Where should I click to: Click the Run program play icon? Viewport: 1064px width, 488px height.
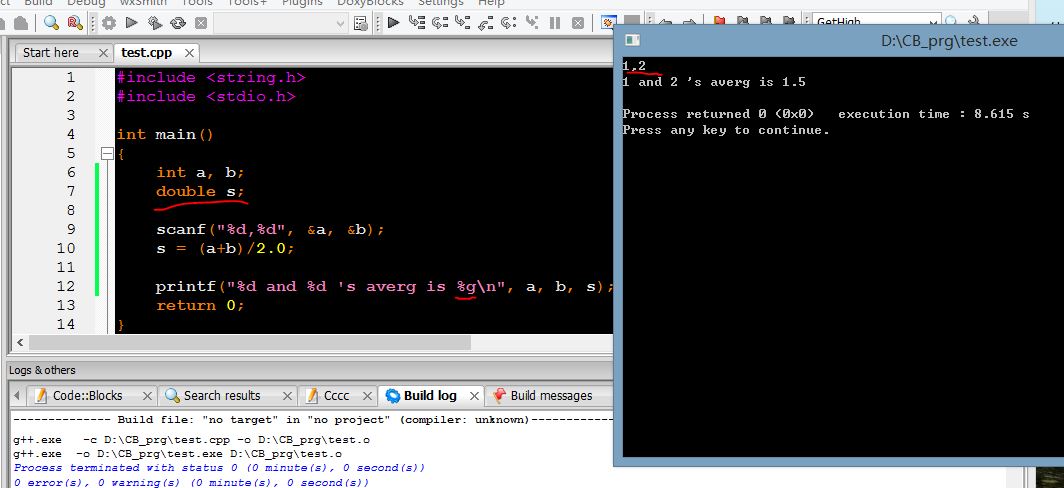[132, 22]
